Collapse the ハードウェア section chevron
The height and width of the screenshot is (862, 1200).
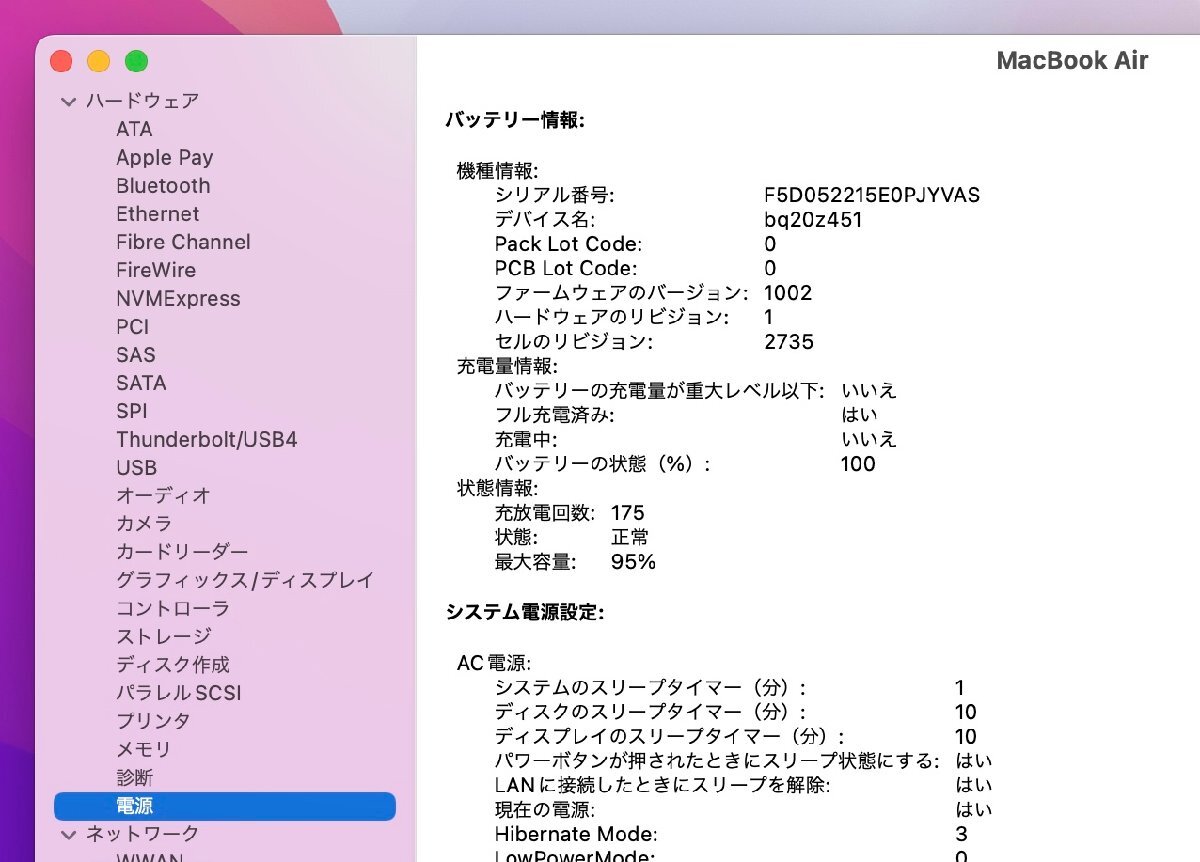(x=68, y=101)
